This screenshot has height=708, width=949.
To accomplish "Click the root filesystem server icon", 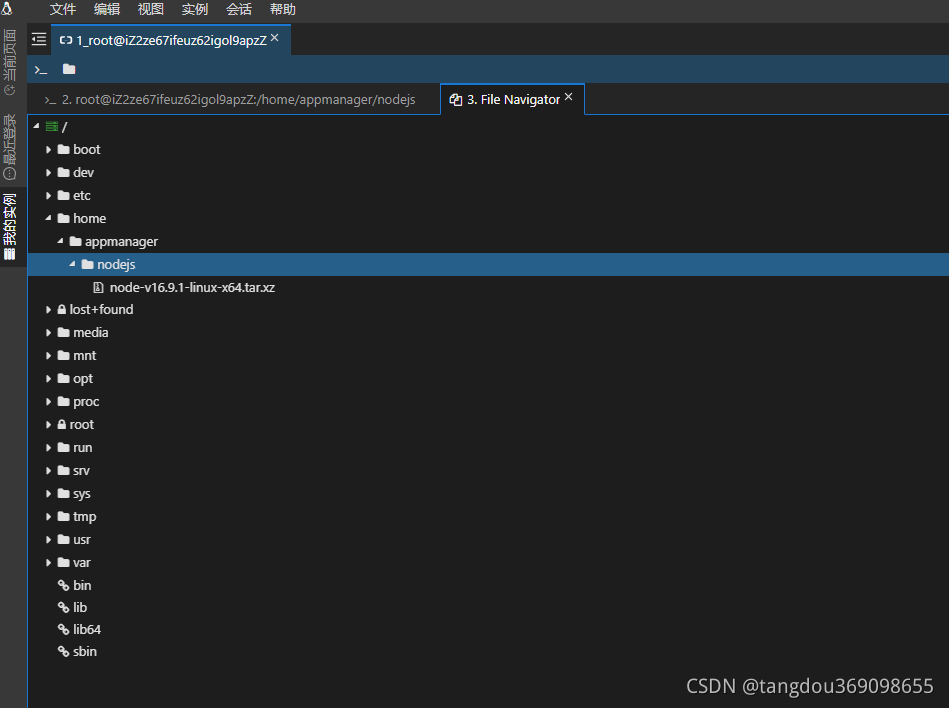I will pyautogui.click(x=52, y=126).
